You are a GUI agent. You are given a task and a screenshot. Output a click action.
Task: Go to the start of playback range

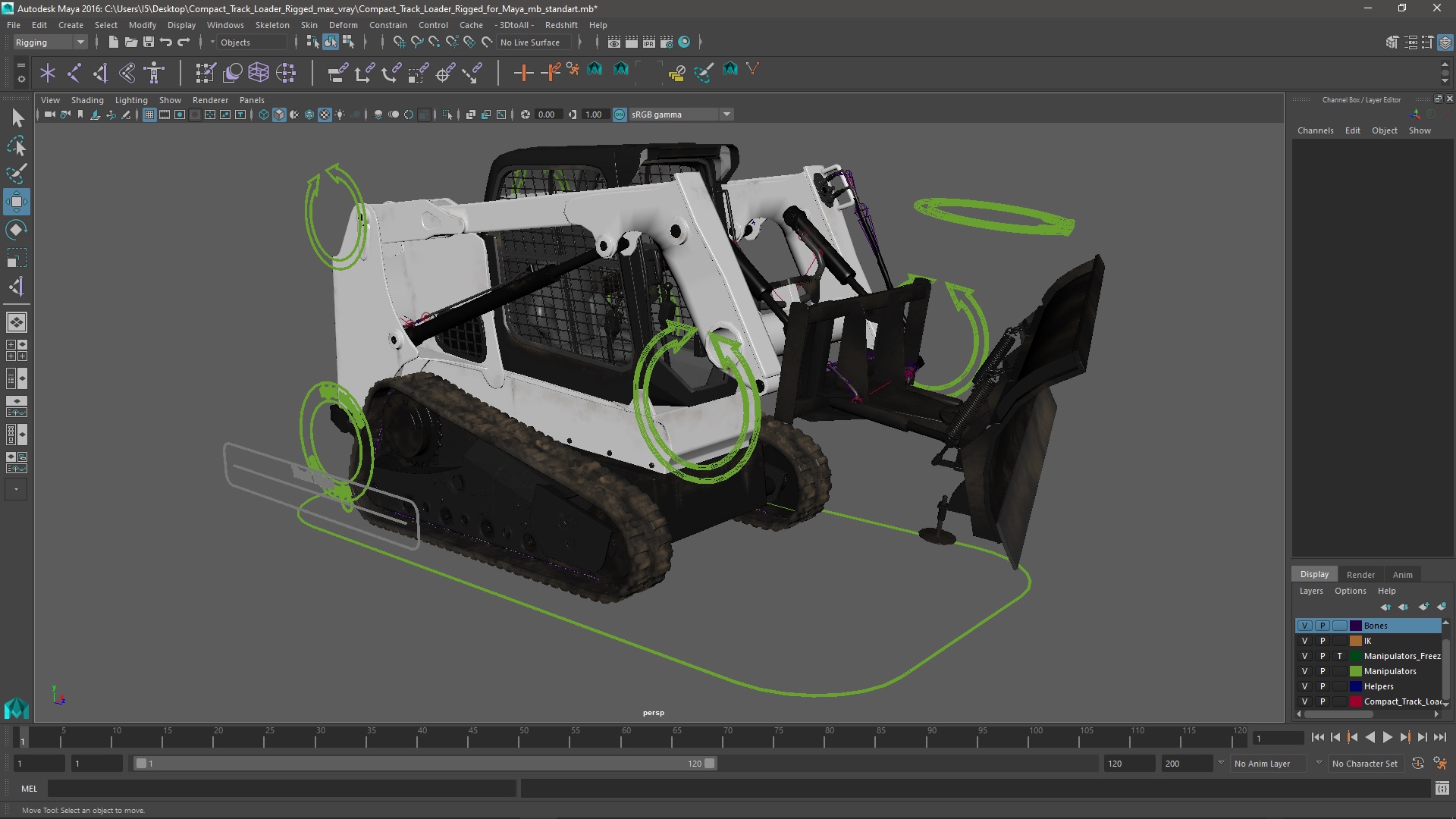(x=1317, y=737)
